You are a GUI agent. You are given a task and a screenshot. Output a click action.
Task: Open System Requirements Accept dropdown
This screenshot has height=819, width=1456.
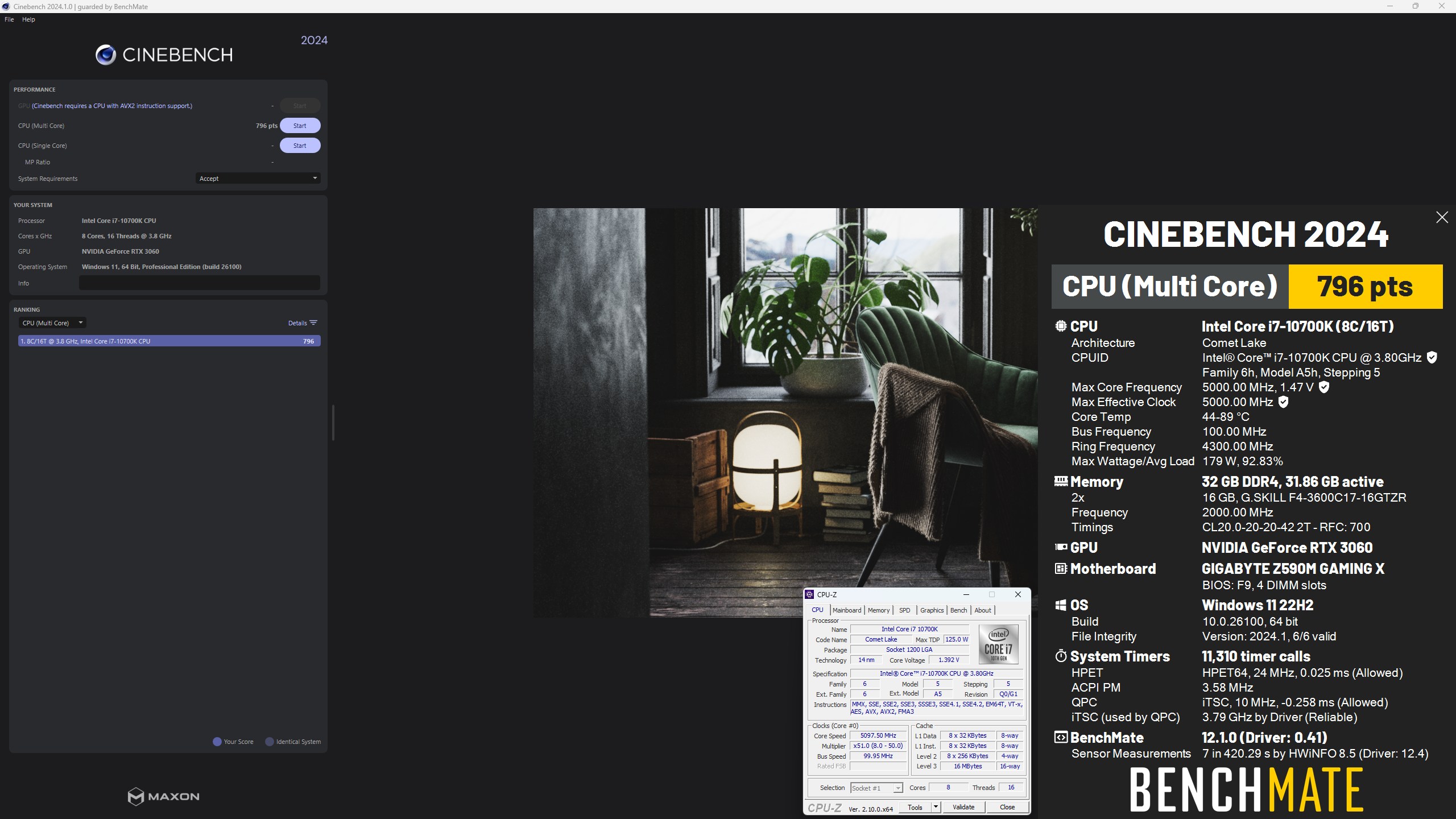click(258, 178)
